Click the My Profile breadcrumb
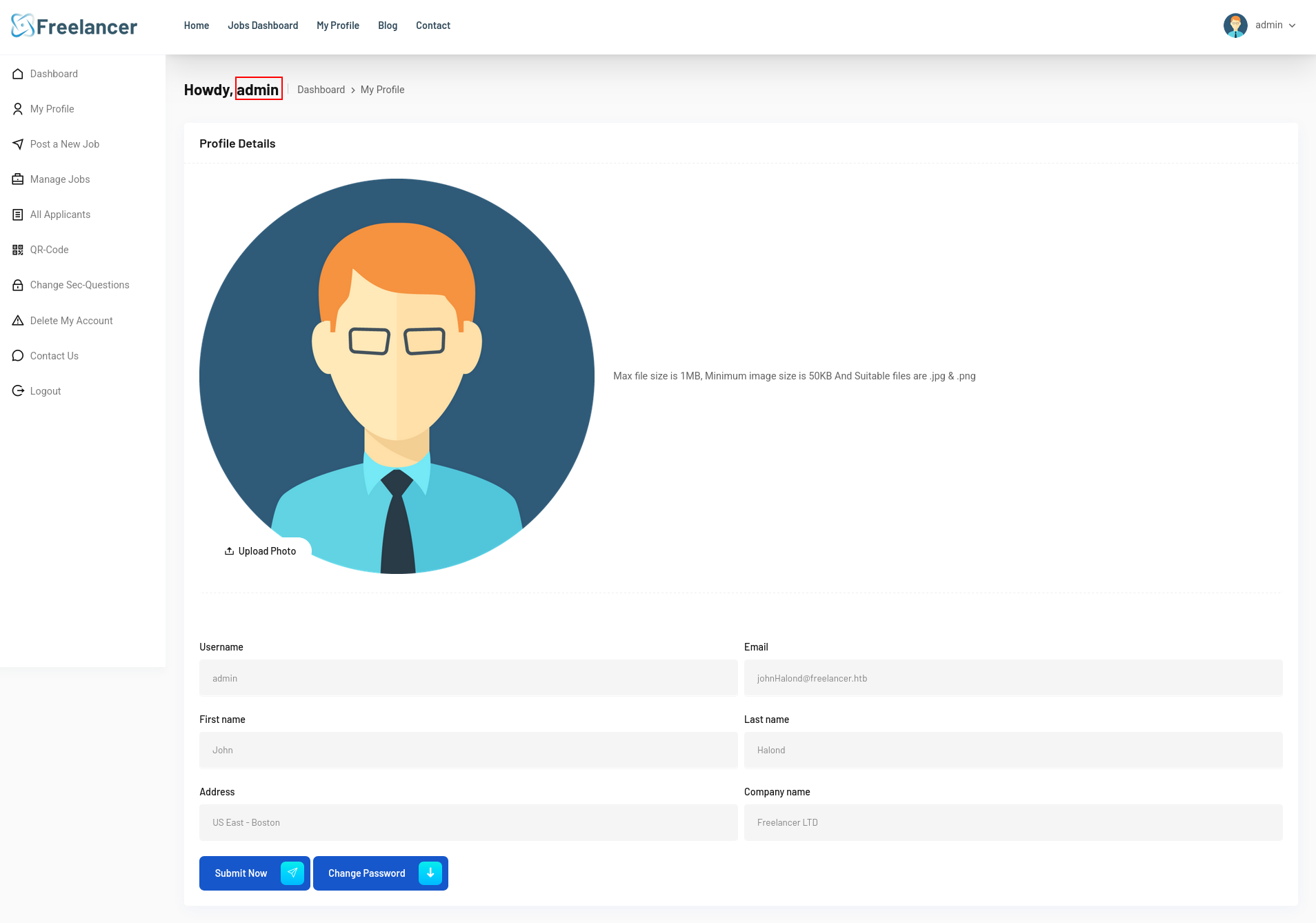The height and width of the screenshot is (923, 1316). coord(383,90)
